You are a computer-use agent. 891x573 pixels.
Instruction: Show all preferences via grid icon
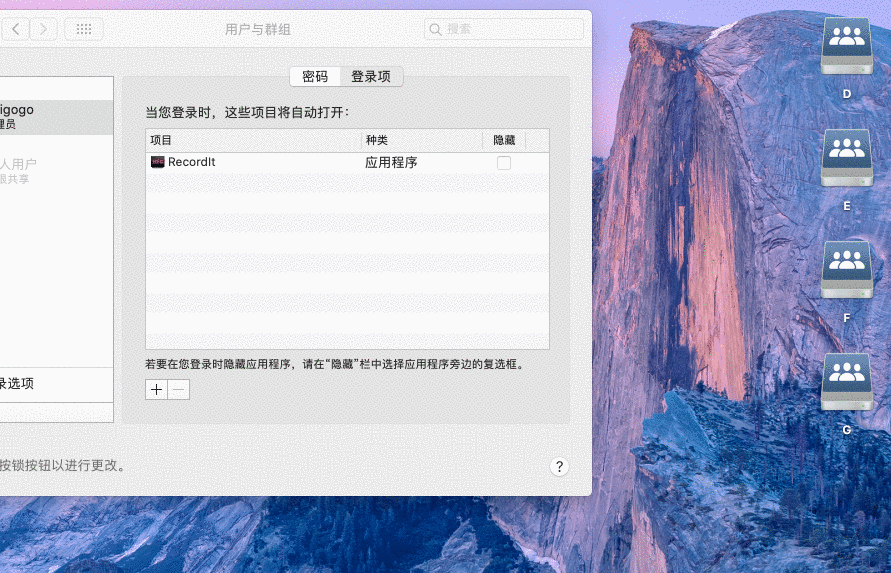point(84,29)
